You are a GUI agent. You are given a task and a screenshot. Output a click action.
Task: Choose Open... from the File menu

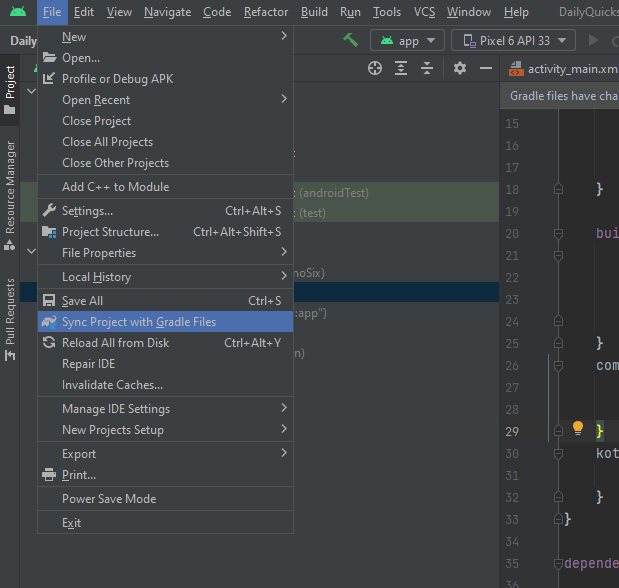point(165,58)
